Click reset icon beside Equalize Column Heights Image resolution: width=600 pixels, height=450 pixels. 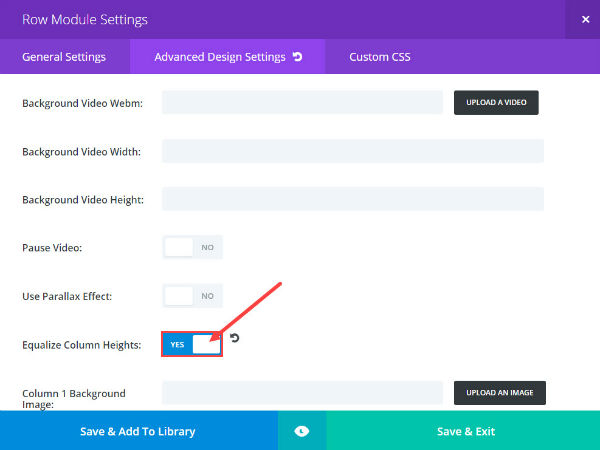point(234,338)
